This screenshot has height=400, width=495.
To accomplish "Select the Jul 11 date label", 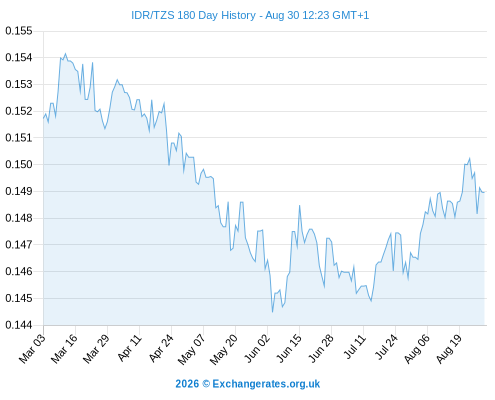I will point(355,347).
